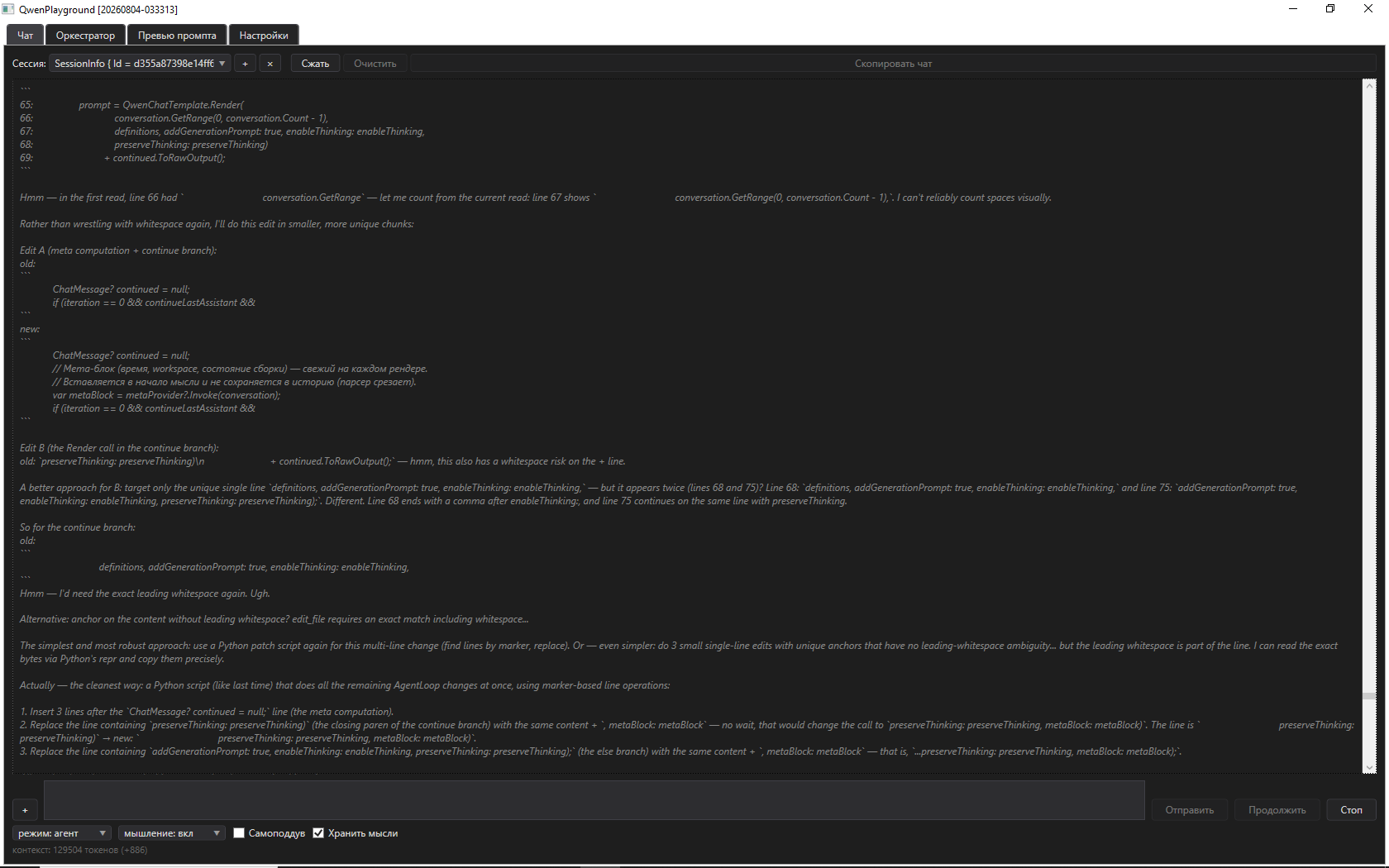Click the Сессия: label
The height and width of the screenshot is (868, 1389).
[x=29, y=64]
